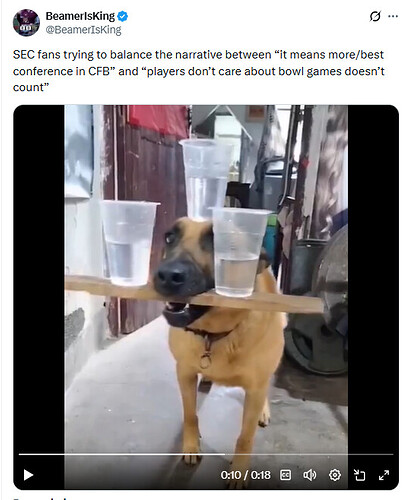Click the 0:10 / 0:18 timestamp
Screen dimensions: 411x500
coord(245,475)
